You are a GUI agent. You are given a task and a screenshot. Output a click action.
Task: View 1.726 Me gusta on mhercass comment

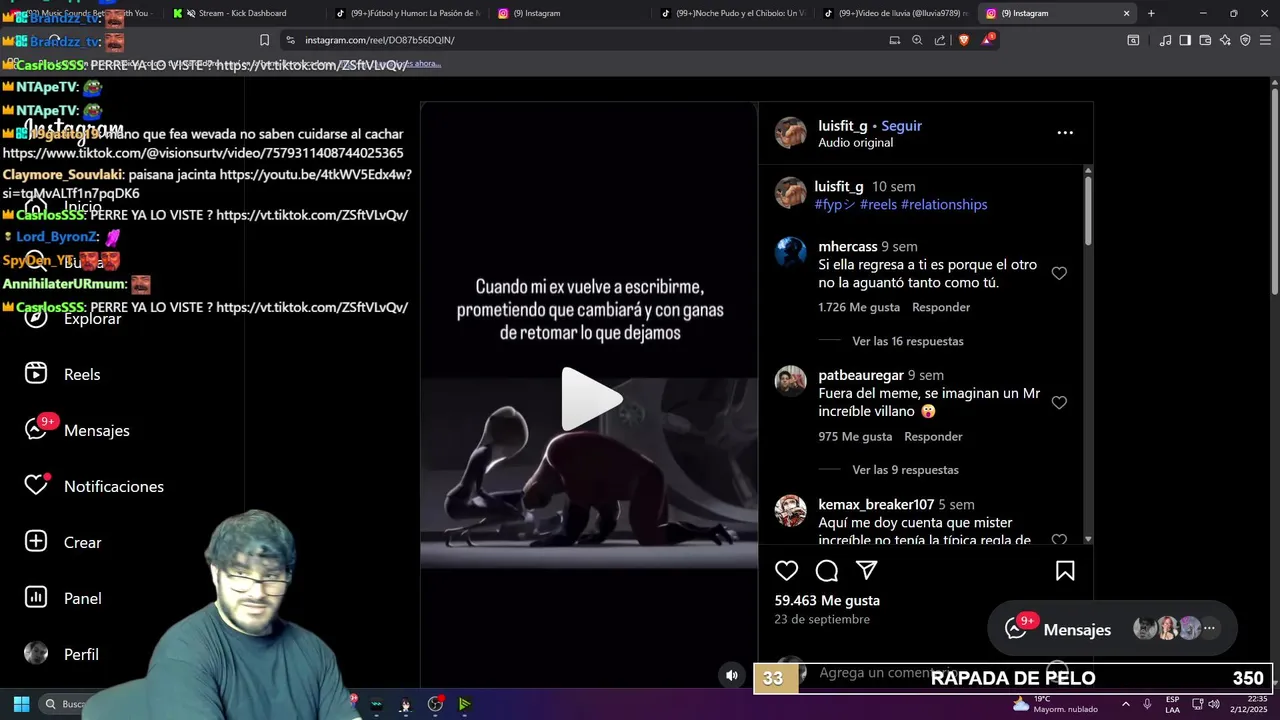pos(859,307)
